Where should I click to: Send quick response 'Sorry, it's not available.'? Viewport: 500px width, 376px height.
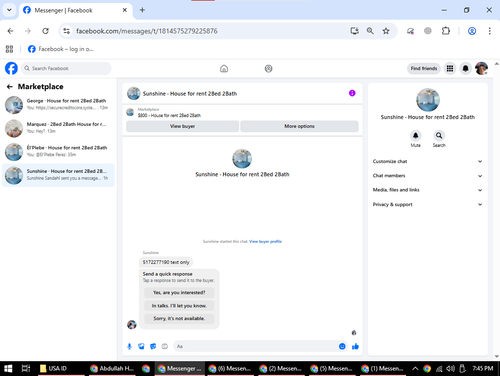(179, 319)
